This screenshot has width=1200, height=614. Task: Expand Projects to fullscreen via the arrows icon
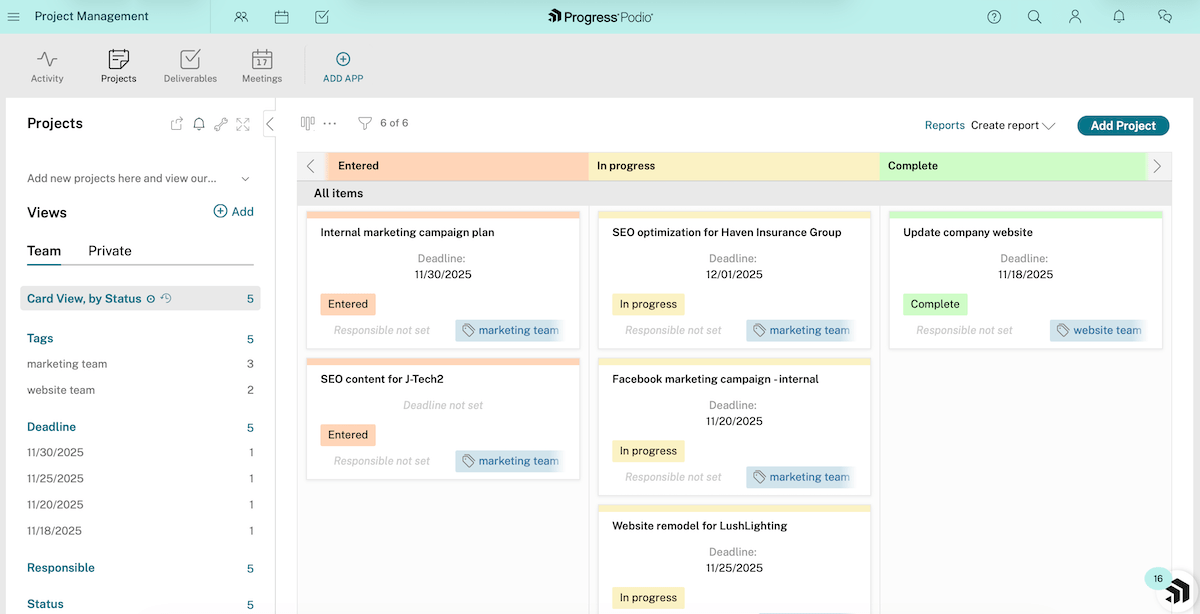pos(243,123)
